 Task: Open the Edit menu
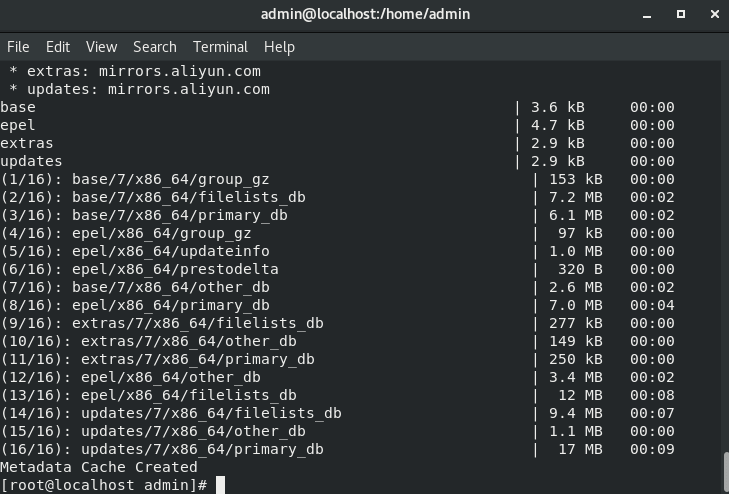click(x=58, y=47)
